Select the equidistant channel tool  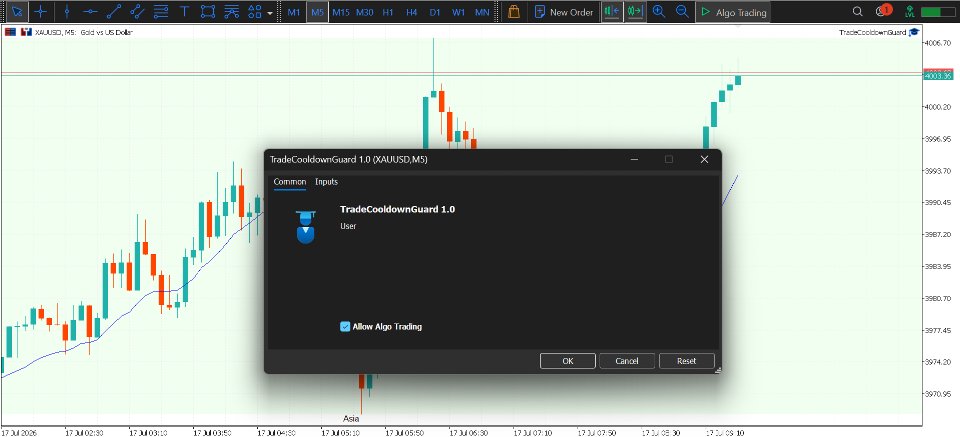point(137,12)
